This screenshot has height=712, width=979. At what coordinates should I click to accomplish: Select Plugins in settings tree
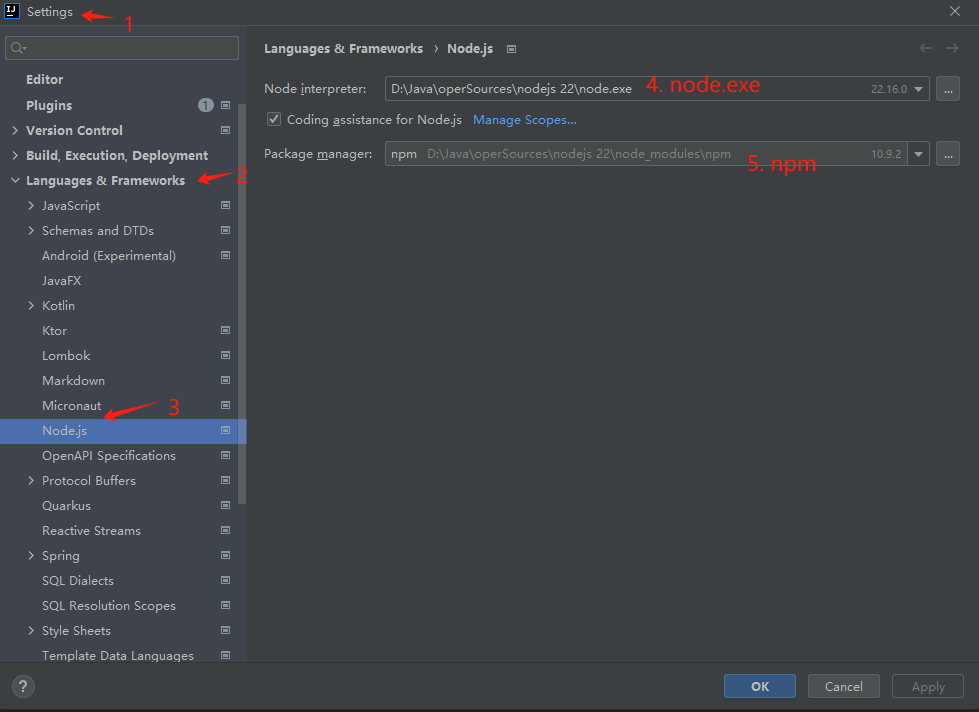(x=49, y=106)
